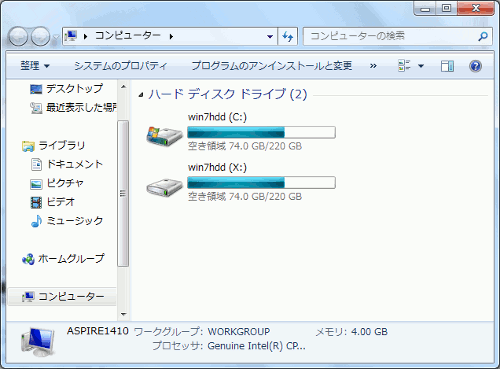The height and width of the screenshot is (369, 500).
Task: Click the Forward navigation arrow button
Action: coord(40,36)
